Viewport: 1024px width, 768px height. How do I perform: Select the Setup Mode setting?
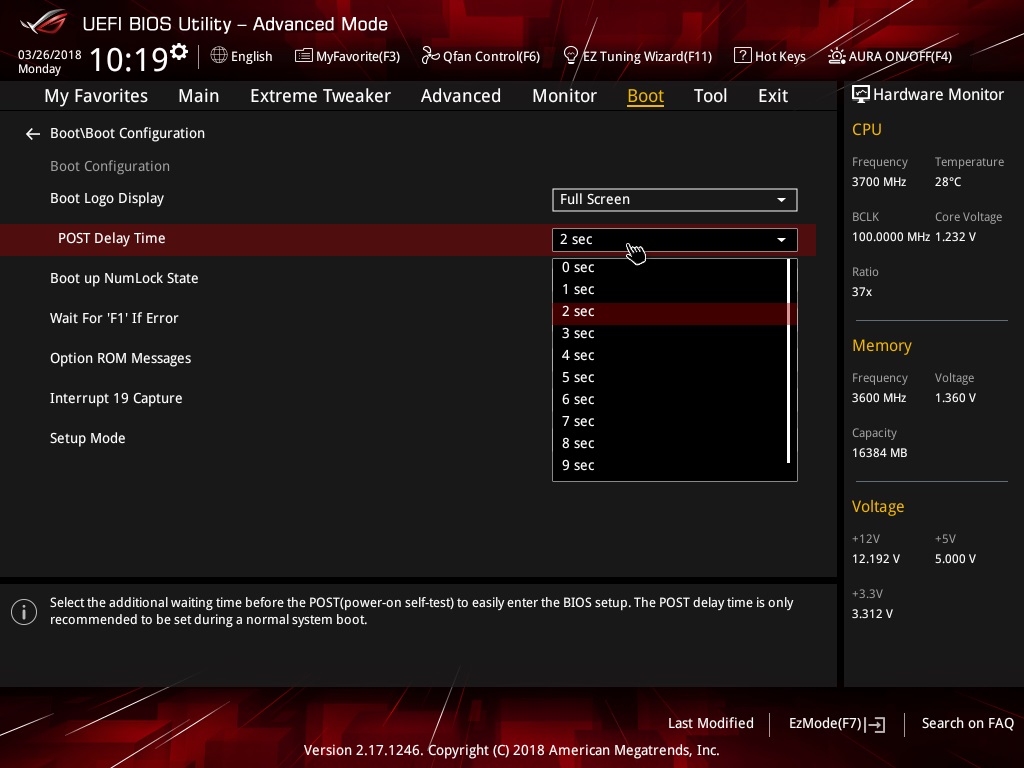88,438
